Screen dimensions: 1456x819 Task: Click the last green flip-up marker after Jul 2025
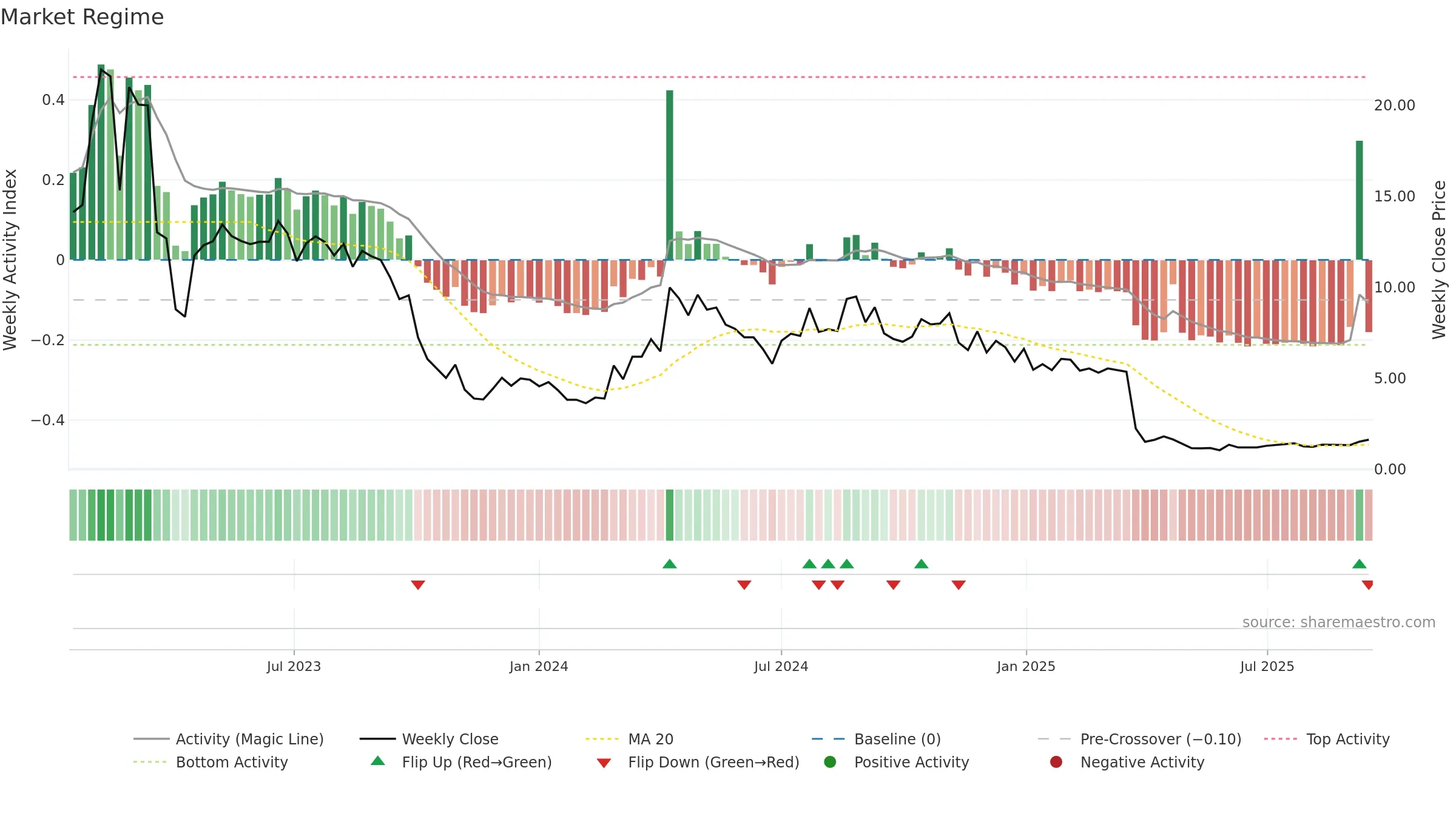(1360, 564)
